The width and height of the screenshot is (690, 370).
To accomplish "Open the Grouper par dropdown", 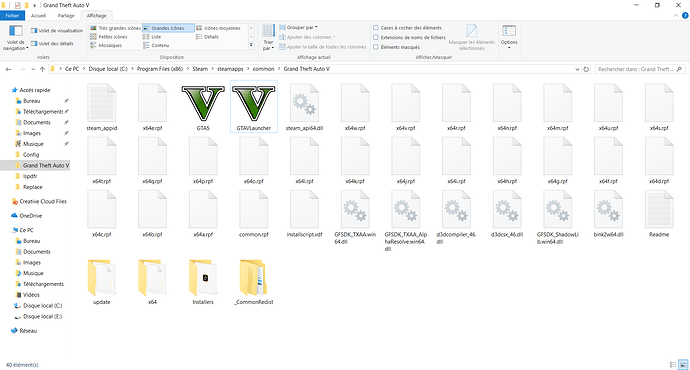I will [298, 27].
